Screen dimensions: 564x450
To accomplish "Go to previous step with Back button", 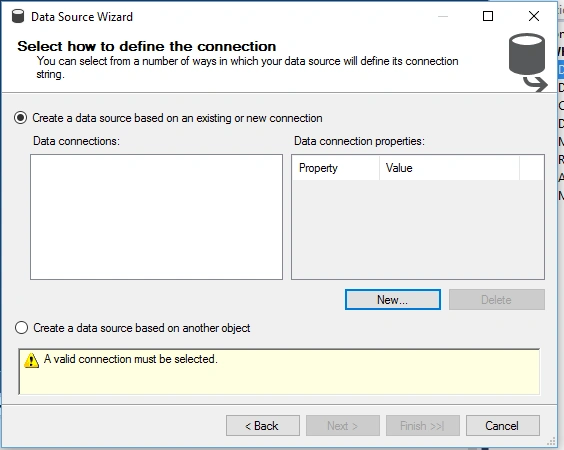I will [263, 426].
